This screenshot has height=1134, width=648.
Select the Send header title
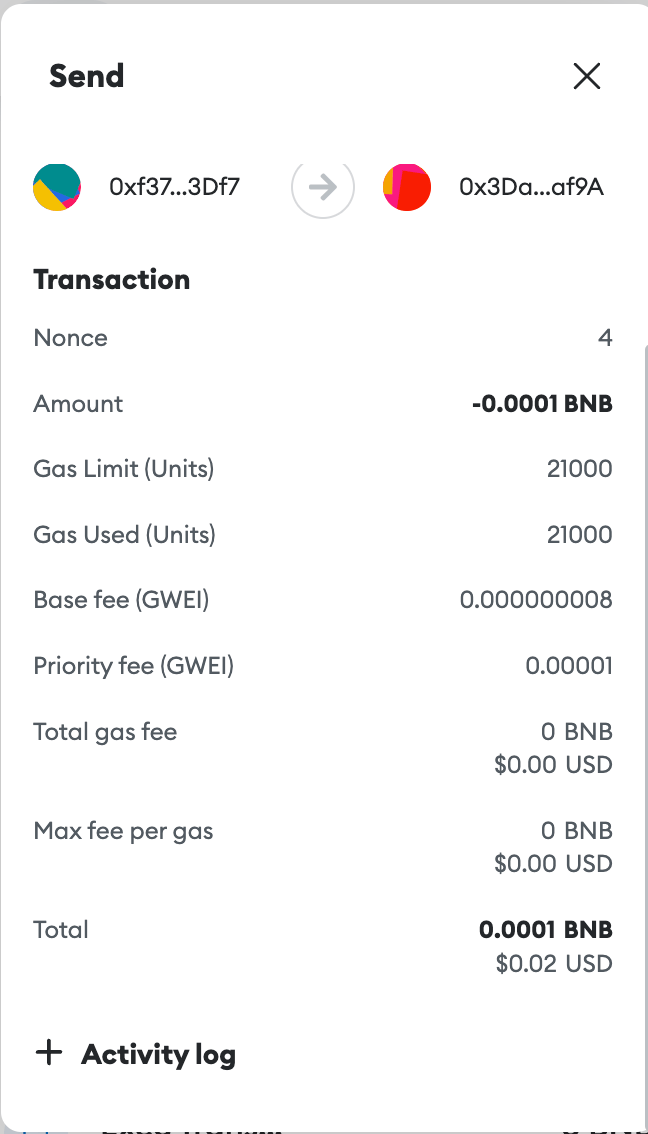[x=86, y=76]
